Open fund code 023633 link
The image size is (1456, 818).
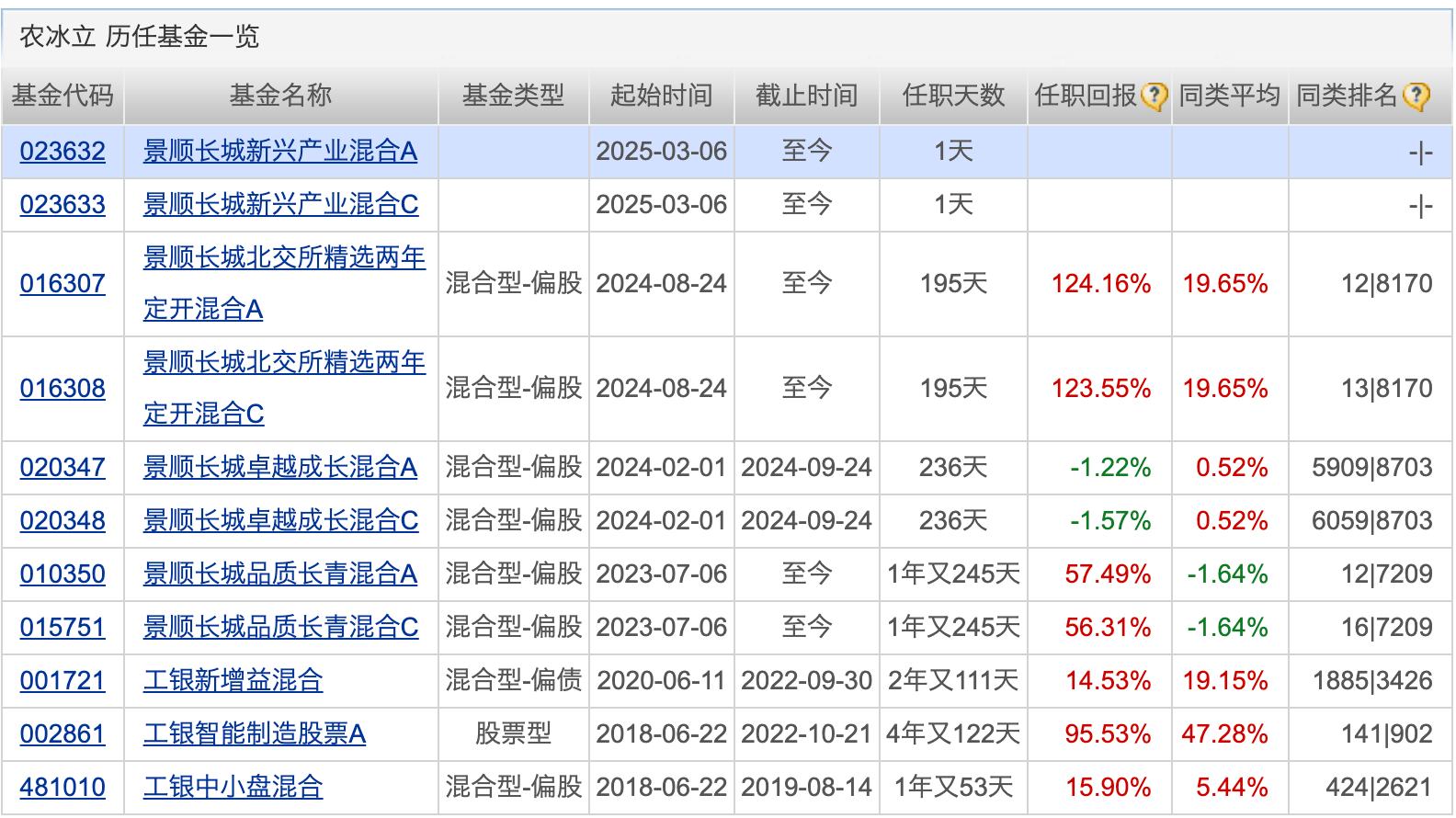(x=63, y=204)
